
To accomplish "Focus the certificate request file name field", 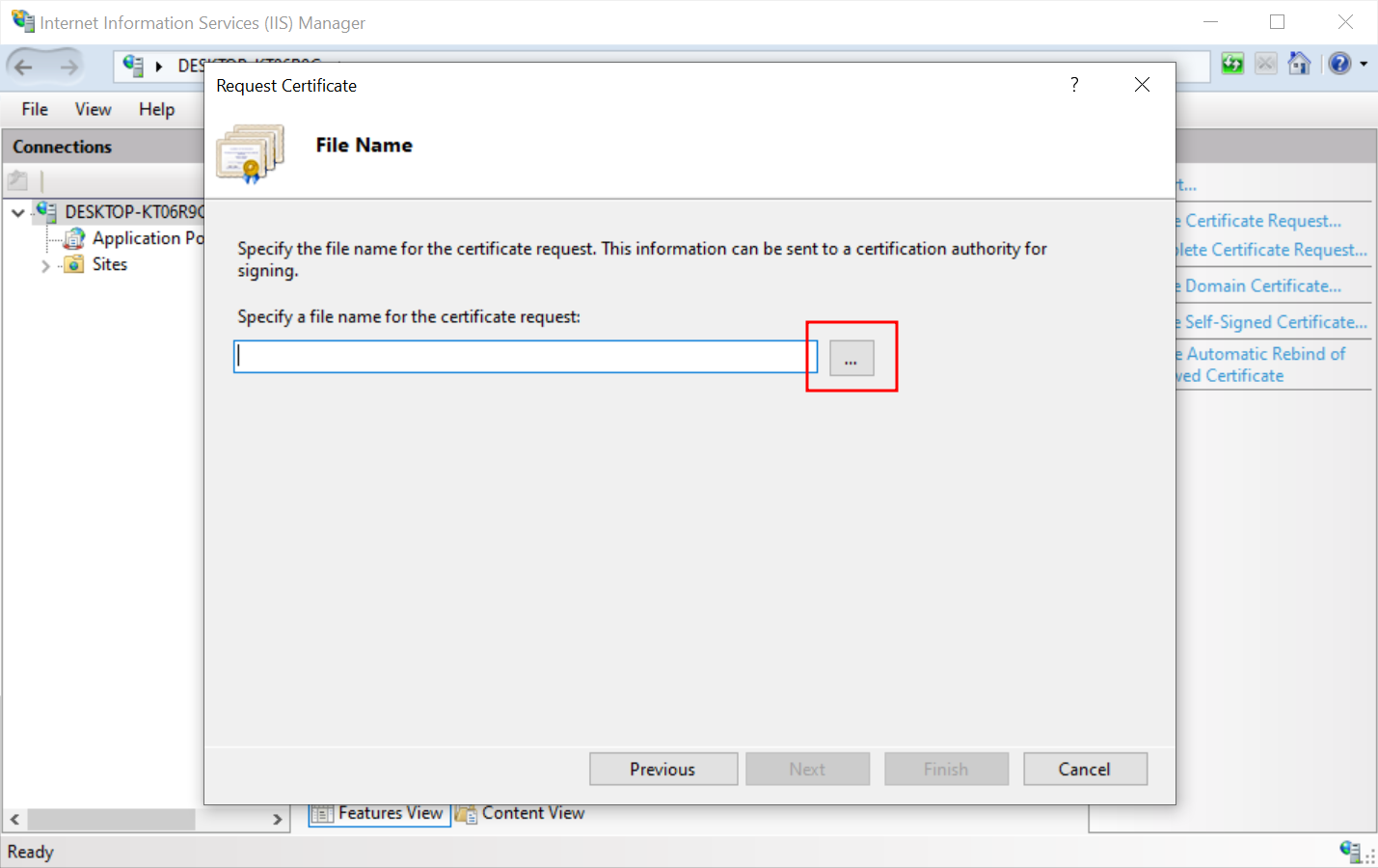I will [x=526, y=357].
